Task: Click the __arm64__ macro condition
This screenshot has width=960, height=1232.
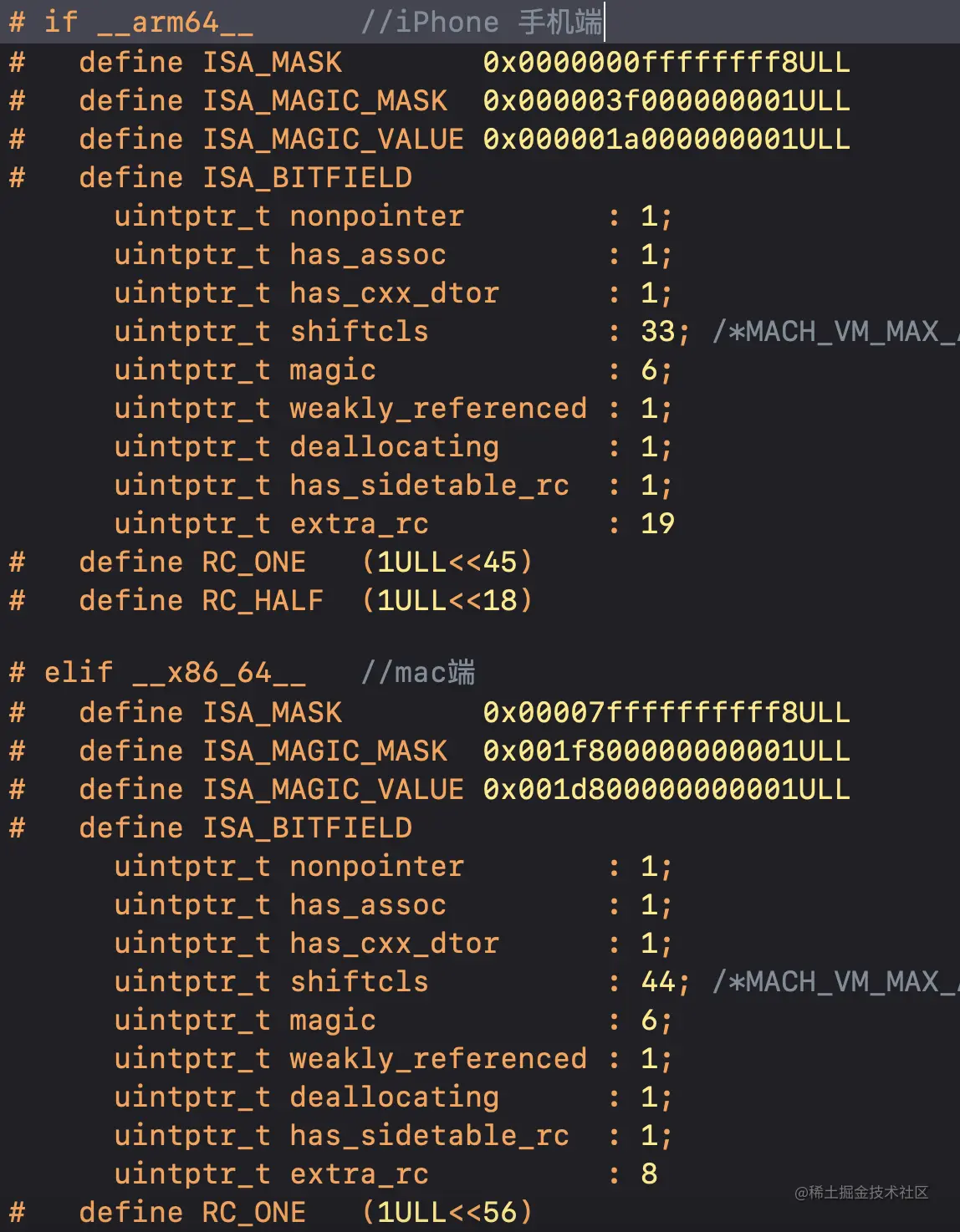Action: pos(175,22)
